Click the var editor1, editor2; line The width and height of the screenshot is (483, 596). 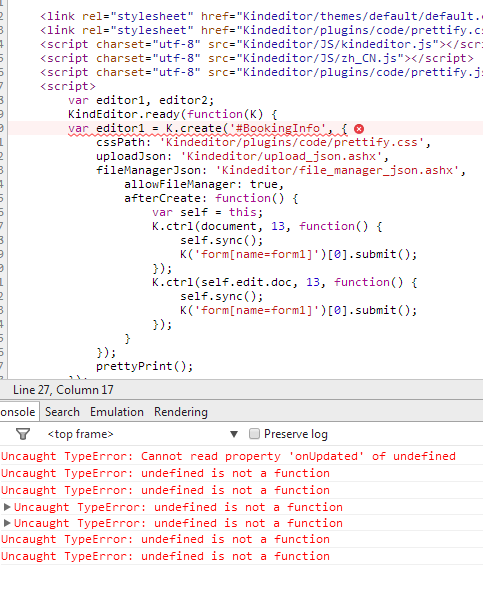[141, 101]
